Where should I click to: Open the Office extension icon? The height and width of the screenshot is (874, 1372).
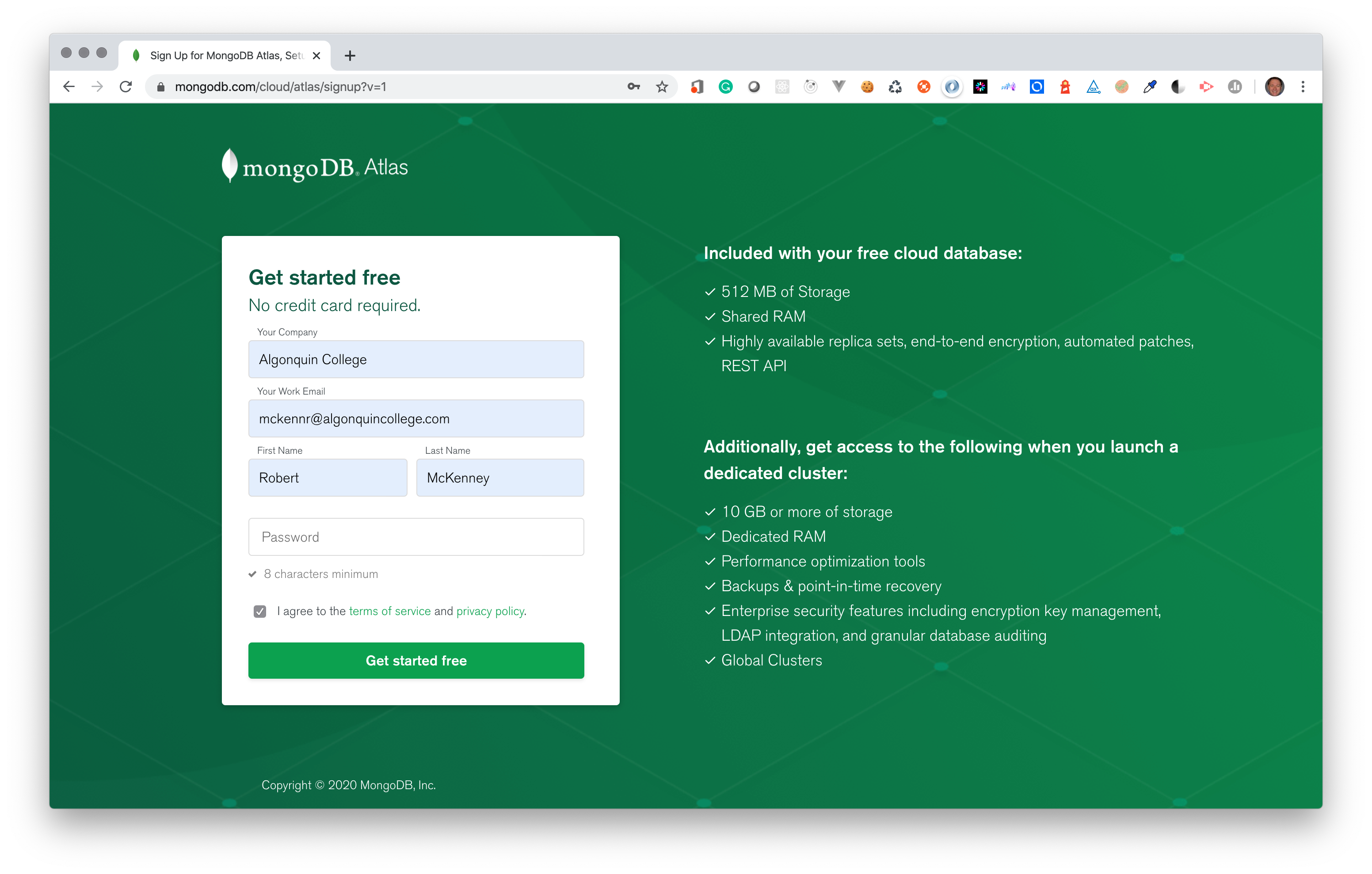pyautogui.click(x=697, y=87)
